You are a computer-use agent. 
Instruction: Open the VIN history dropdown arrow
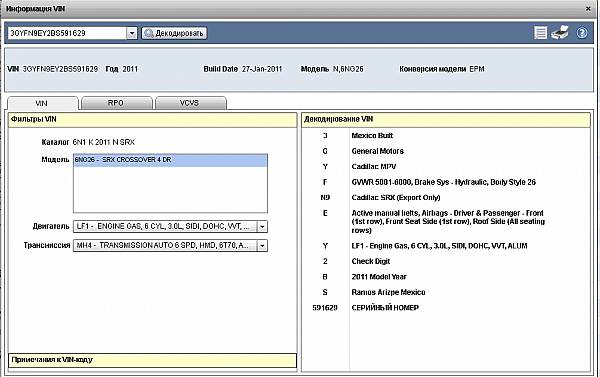[132, 33]
